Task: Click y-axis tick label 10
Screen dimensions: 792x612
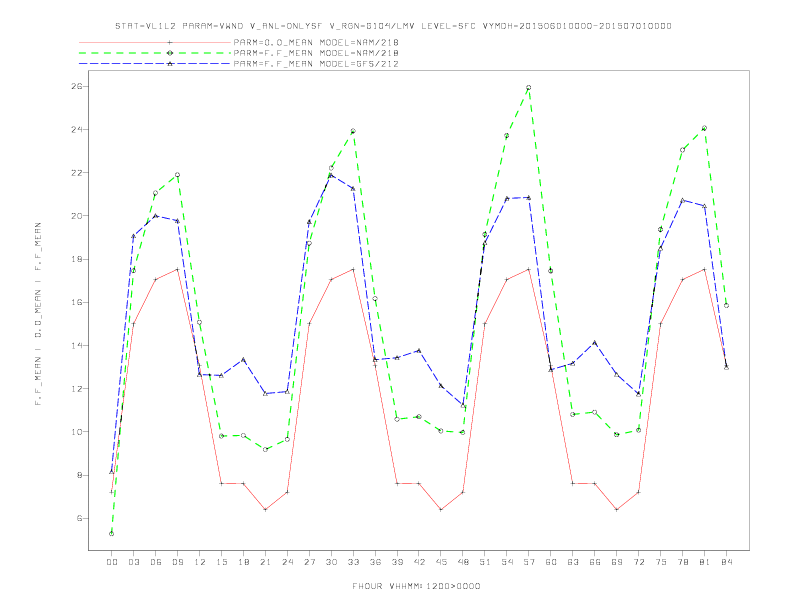Action: coord(76,432)
